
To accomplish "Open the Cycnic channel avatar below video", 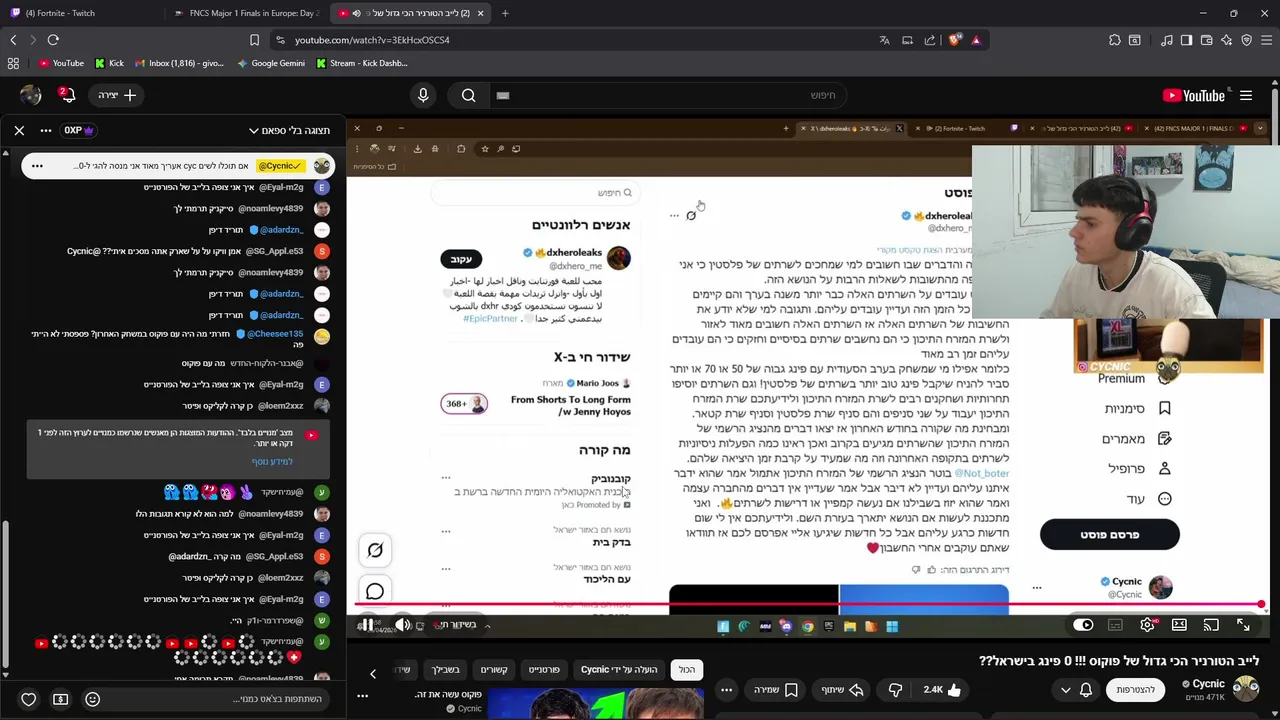I will (1245, 688).
